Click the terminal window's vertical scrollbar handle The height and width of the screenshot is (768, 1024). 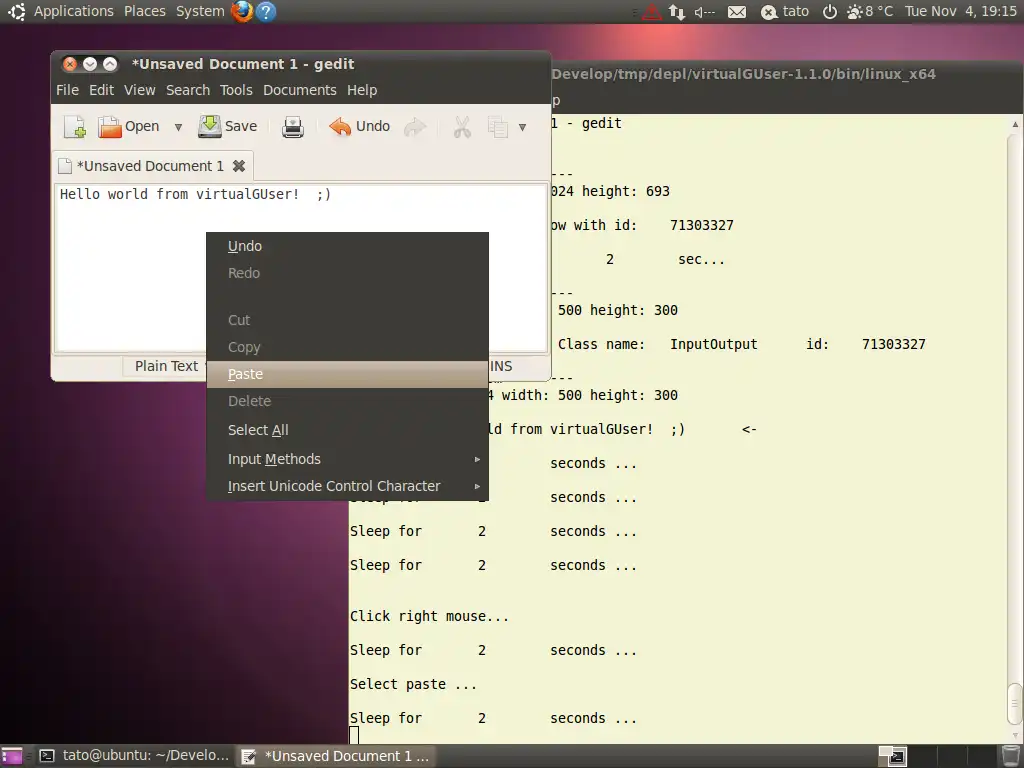coord(1014,705)
